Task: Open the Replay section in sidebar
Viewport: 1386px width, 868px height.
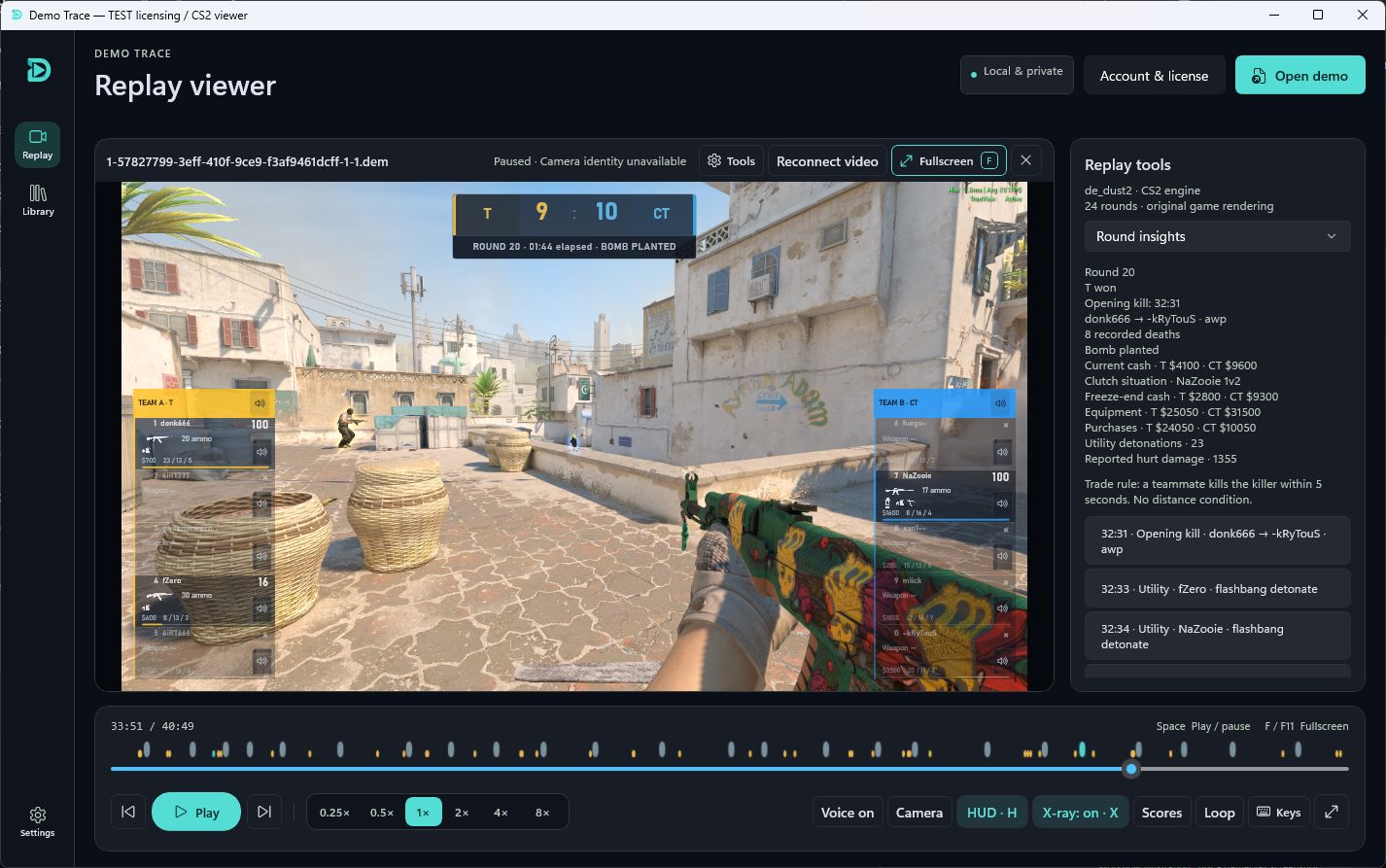Action: pyautogui.click(x=38, y=144)
